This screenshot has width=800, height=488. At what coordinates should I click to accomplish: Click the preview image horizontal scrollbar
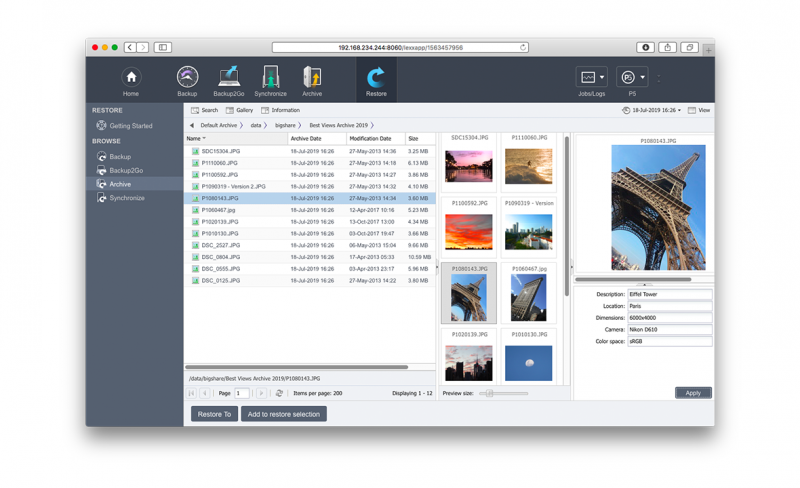point(633,280)
